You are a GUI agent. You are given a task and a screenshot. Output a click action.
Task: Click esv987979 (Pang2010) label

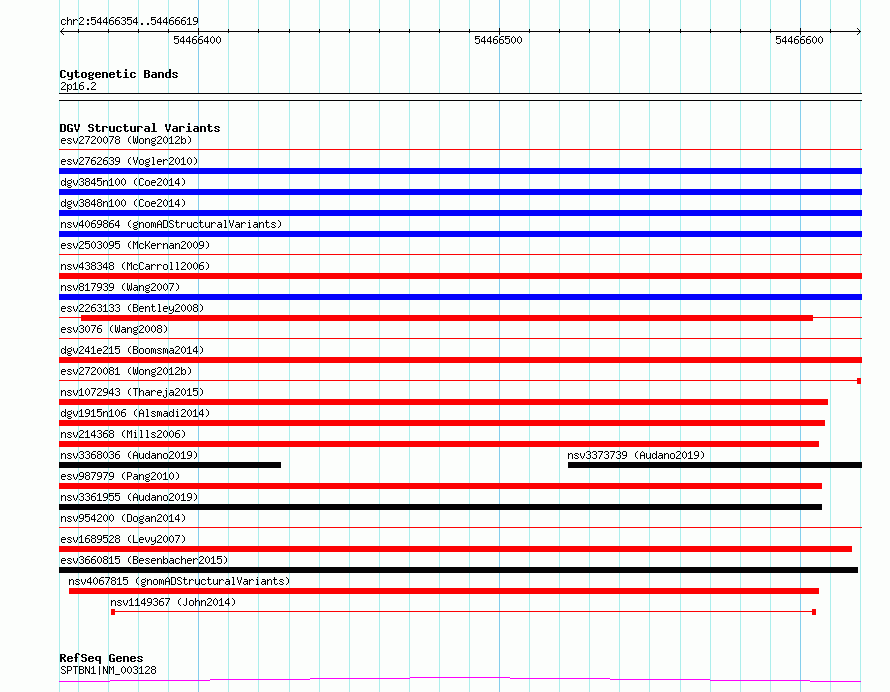point(120,476)
